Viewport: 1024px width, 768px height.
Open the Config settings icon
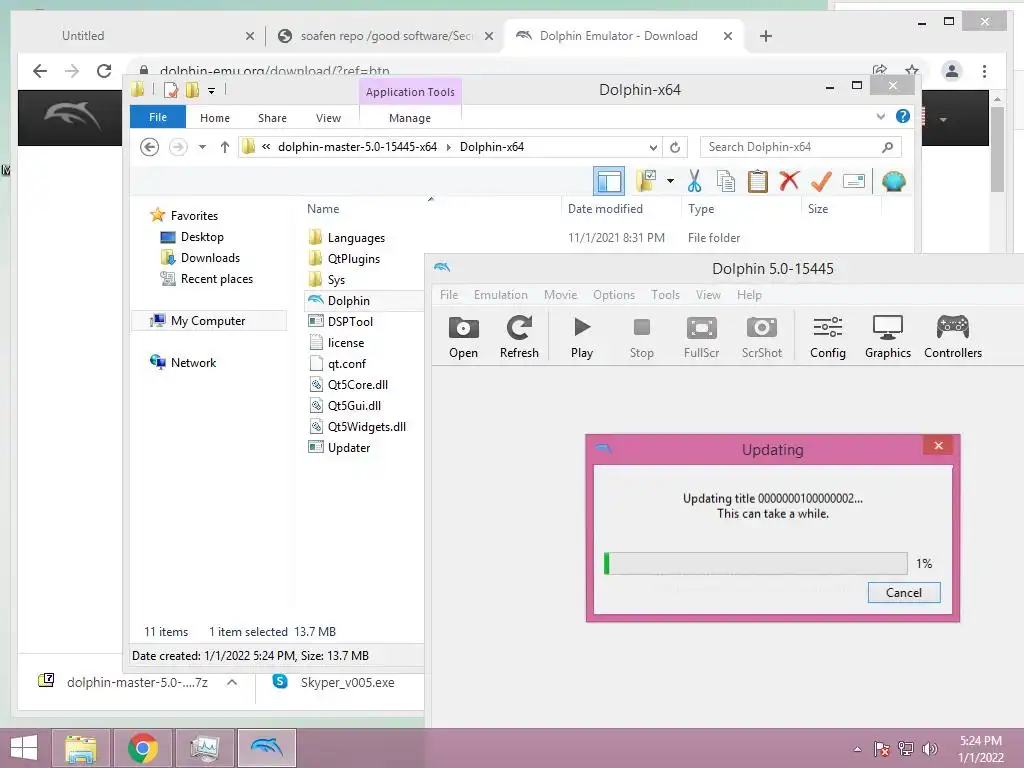[x=827, y=337]
